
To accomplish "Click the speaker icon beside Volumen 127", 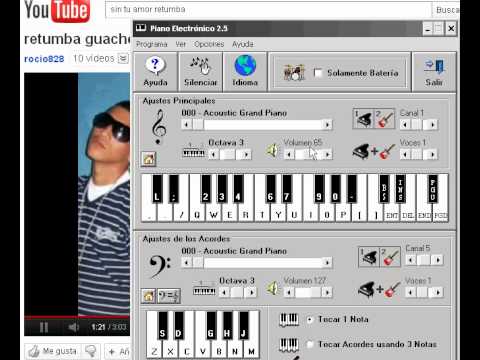I will [273, 288].
